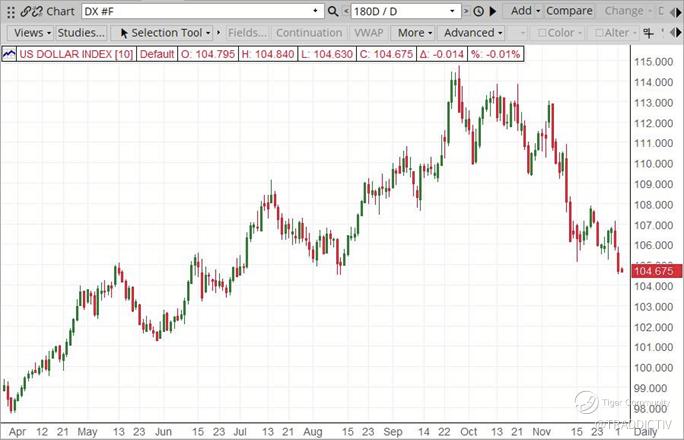
Task: Expand the DX #F symbol dropdown
Action: point(315,11)
